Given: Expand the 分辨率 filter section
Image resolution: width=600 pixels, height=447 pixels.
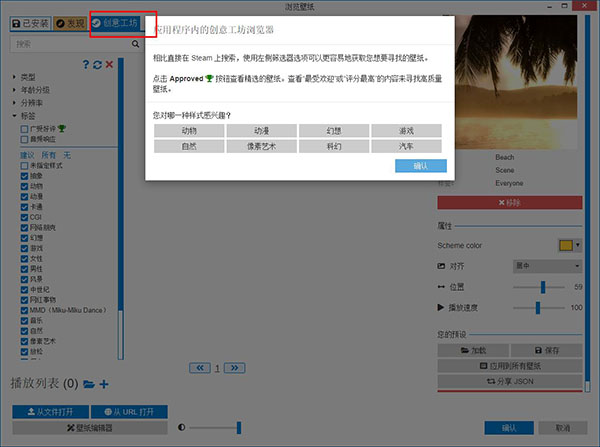Looking at the screenshot, I should coord(14,102).
